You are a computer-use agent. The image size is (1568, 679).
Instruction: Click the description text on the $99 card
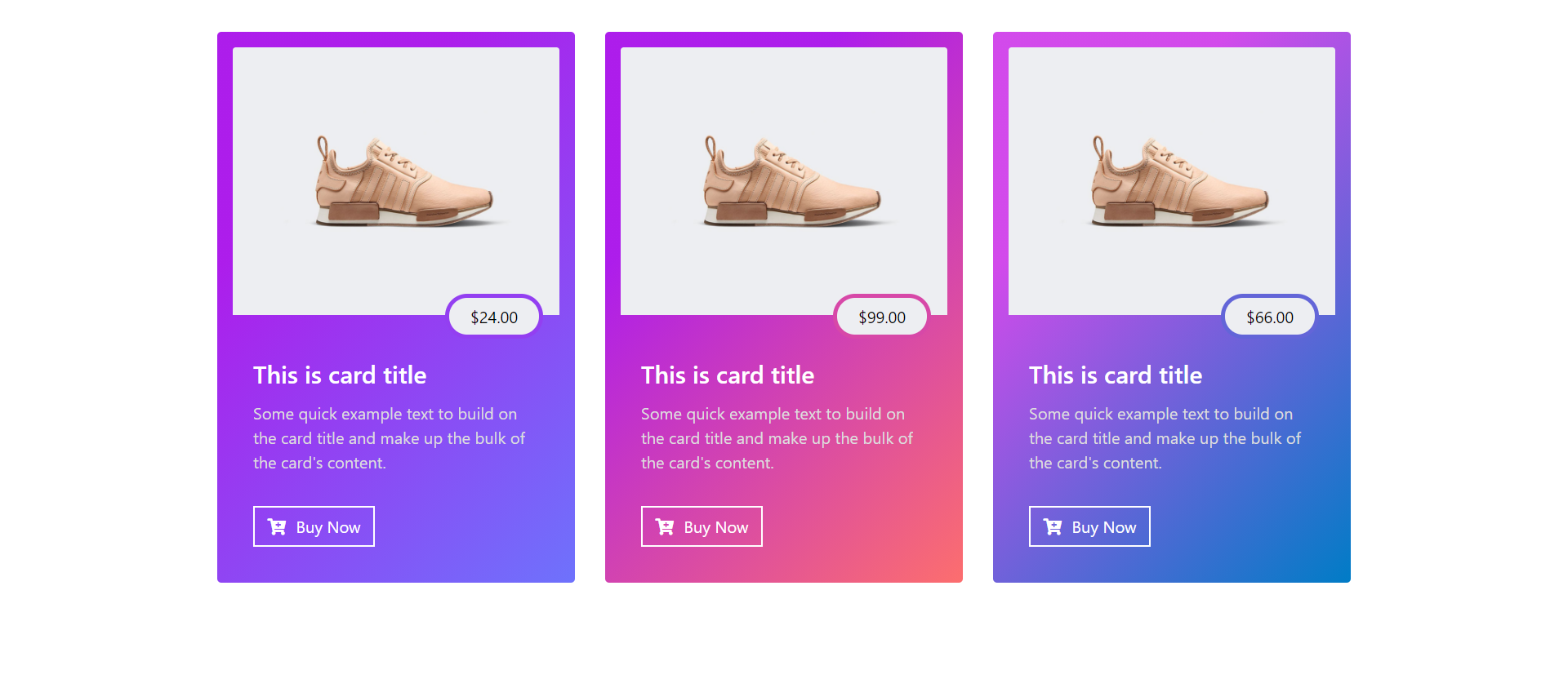pos(776,438)
